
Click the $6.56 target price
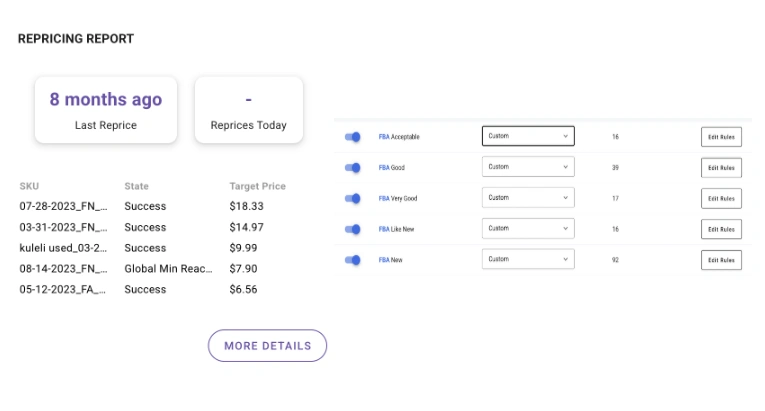click(243, 289)
